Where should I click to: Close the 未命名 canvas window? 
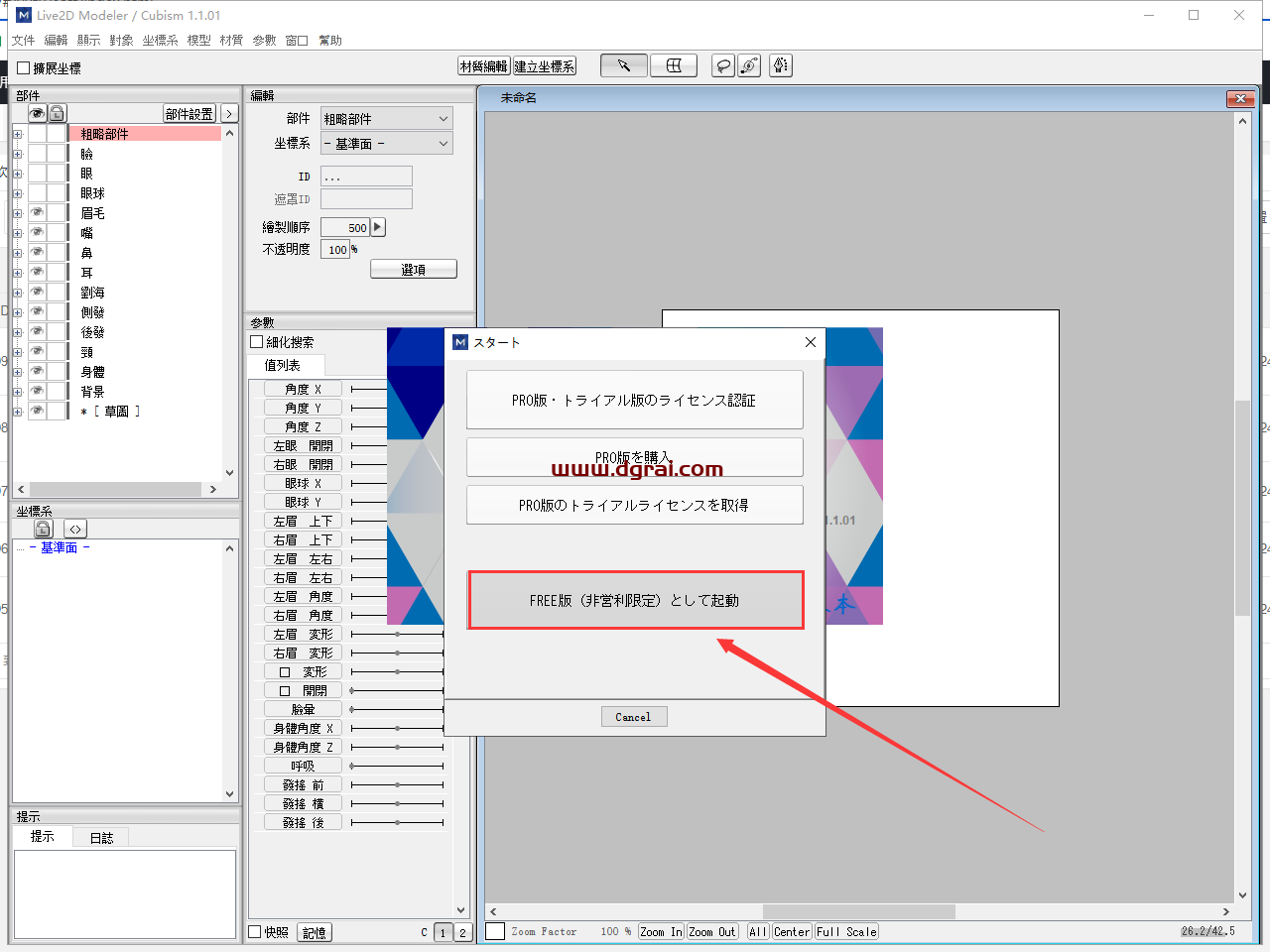[x=1240, y=98]
